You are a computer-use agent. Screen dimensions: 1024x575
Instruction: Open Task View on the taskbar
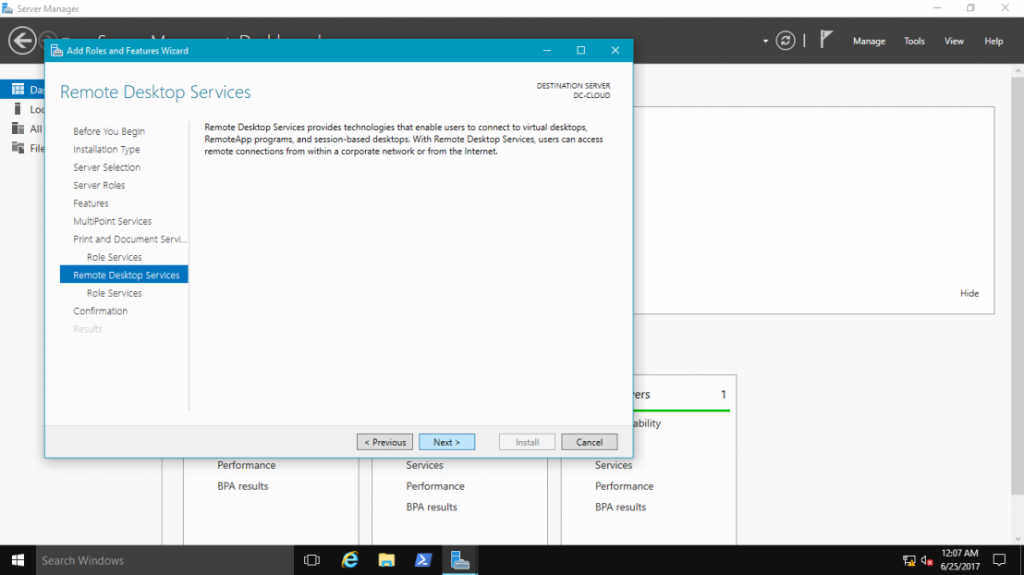pyautogui.click(x=311, y=560)
